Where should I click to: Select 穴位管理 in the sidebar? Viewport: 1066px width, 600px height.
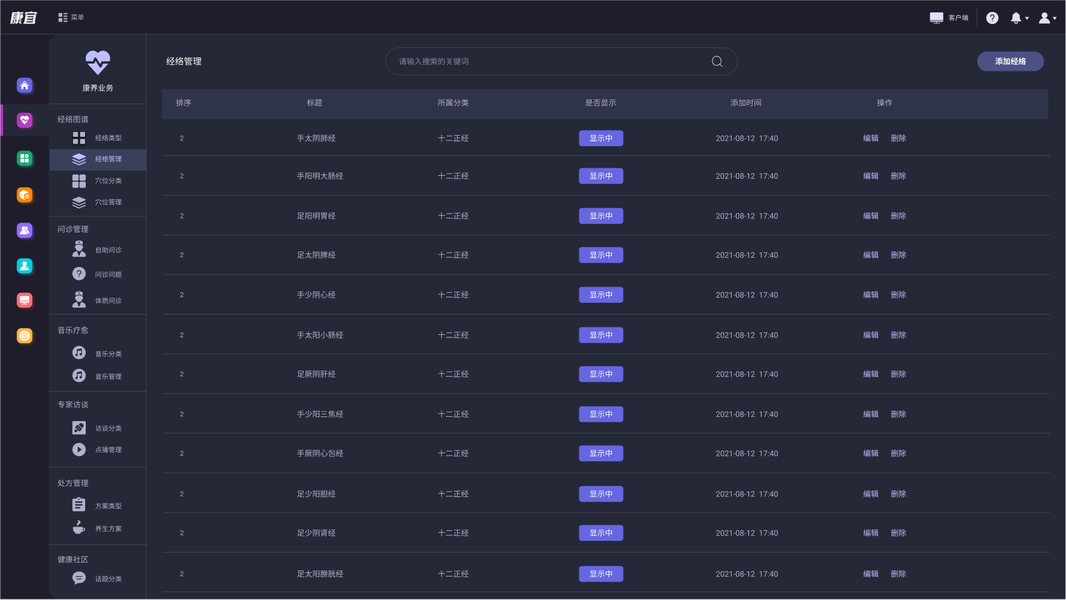point(107,202)
